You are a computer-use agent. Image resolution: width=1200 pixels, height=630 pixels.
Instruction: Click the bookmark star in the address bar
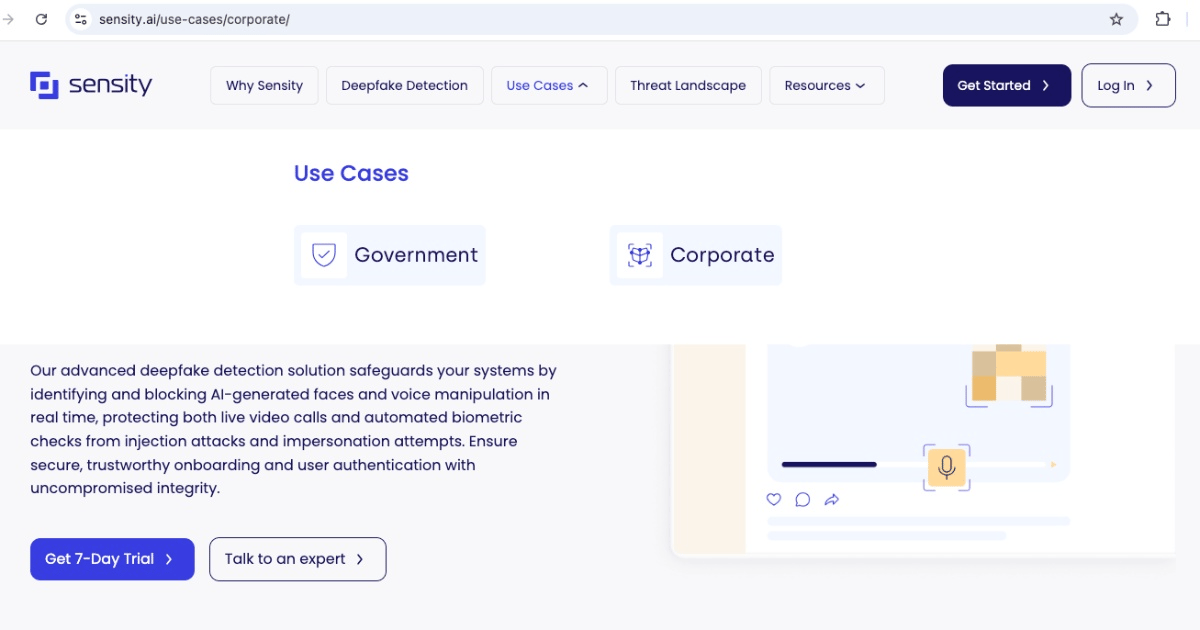point(1115,18)
